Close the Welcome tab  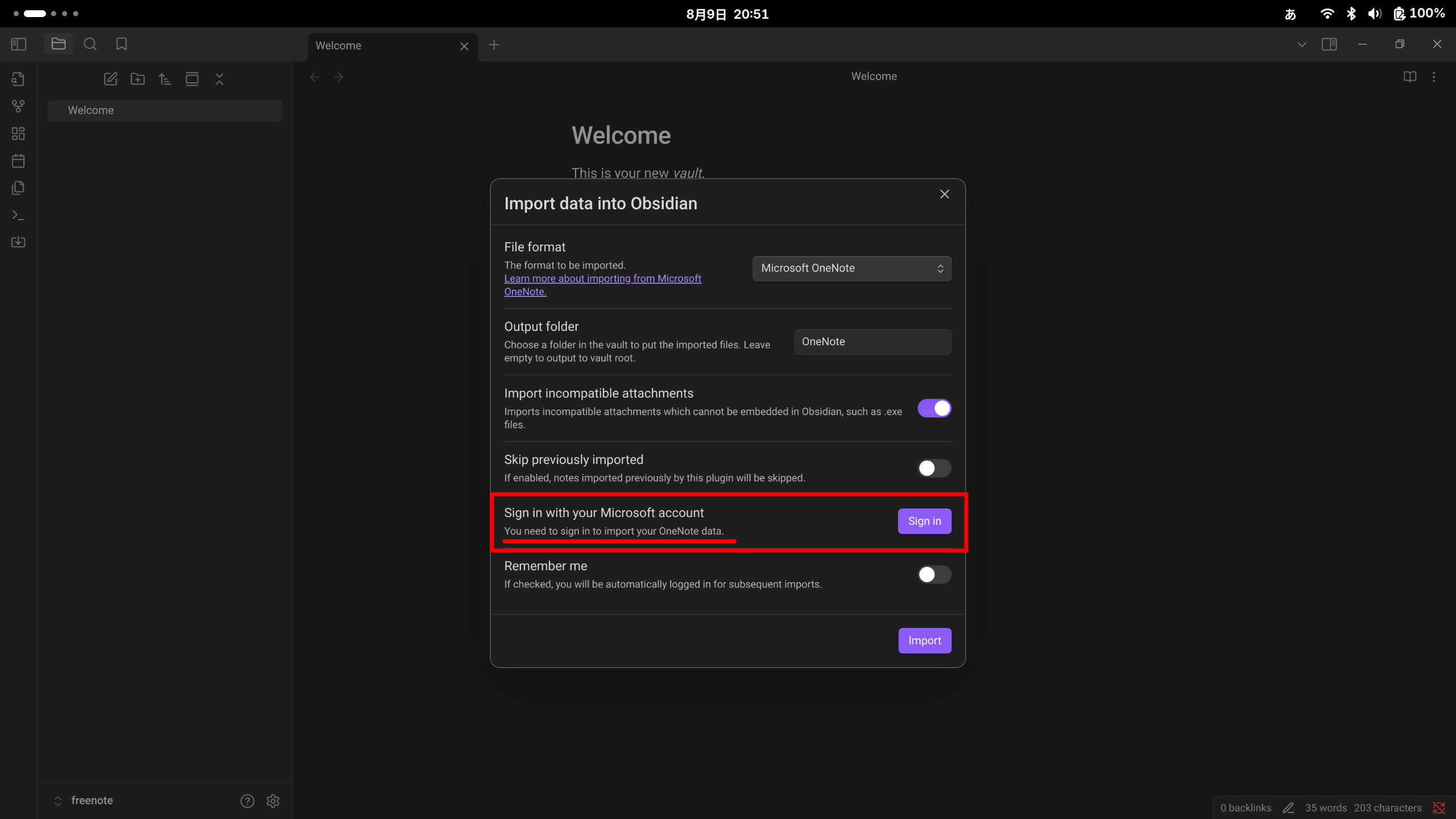coord(464,46)
